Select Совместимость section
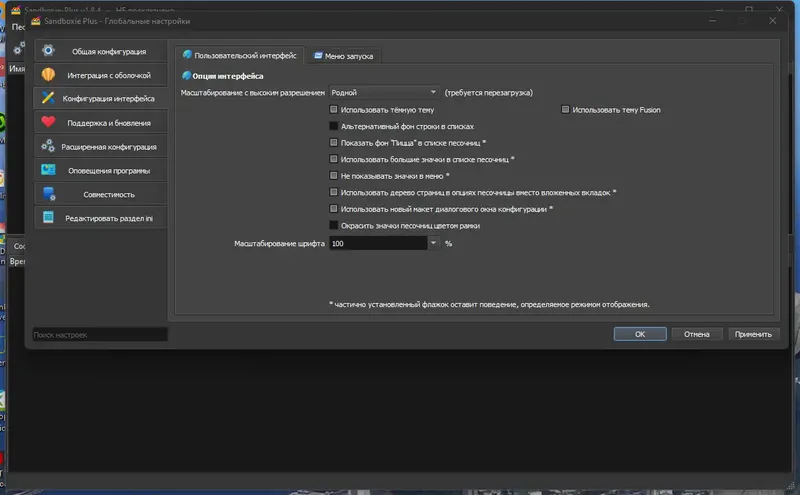Screen dimensions: 800x495 coord(101,194)
